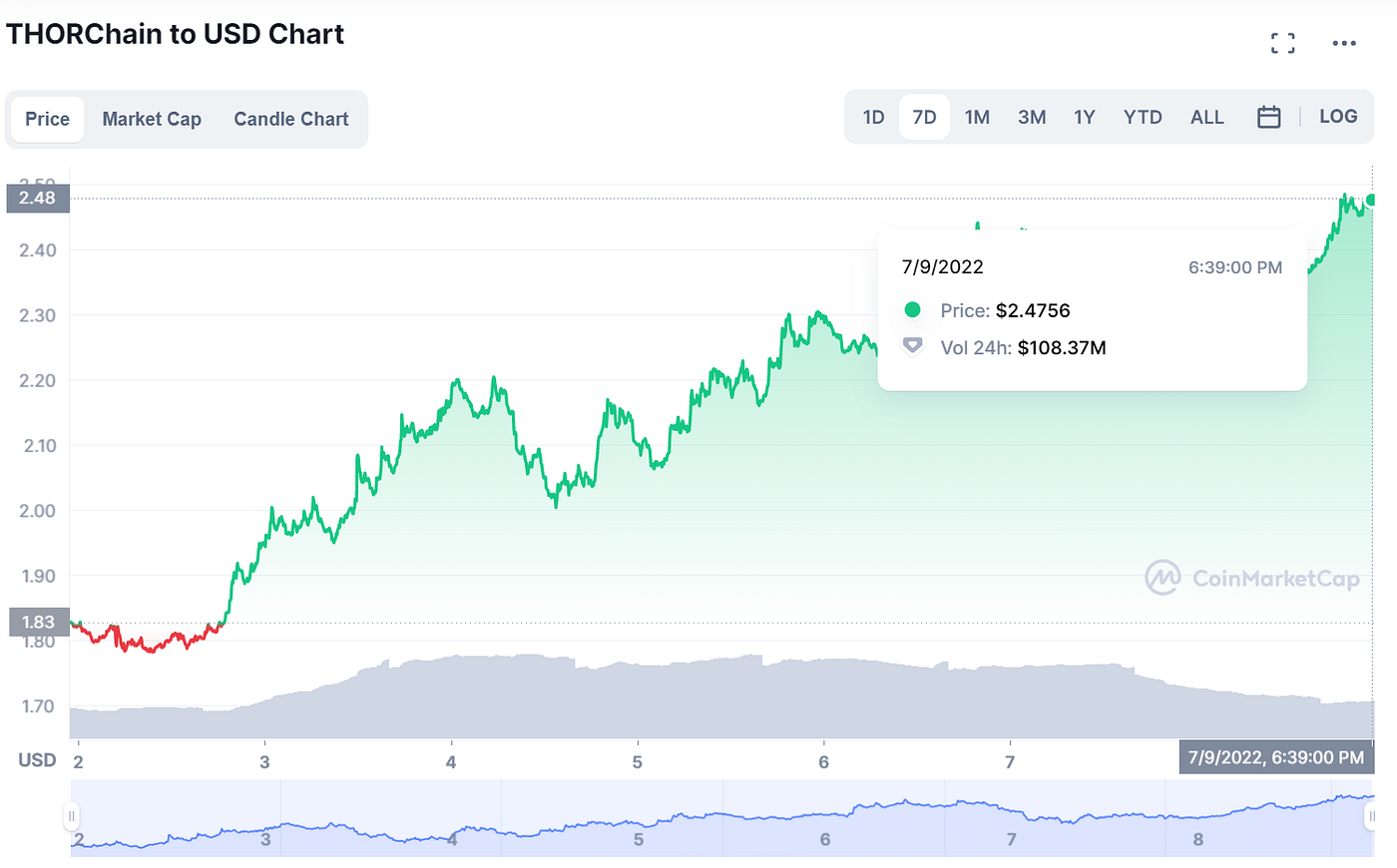1397x868 pixels.
Task: Select the ALL time range
Action: point(1206,117)
